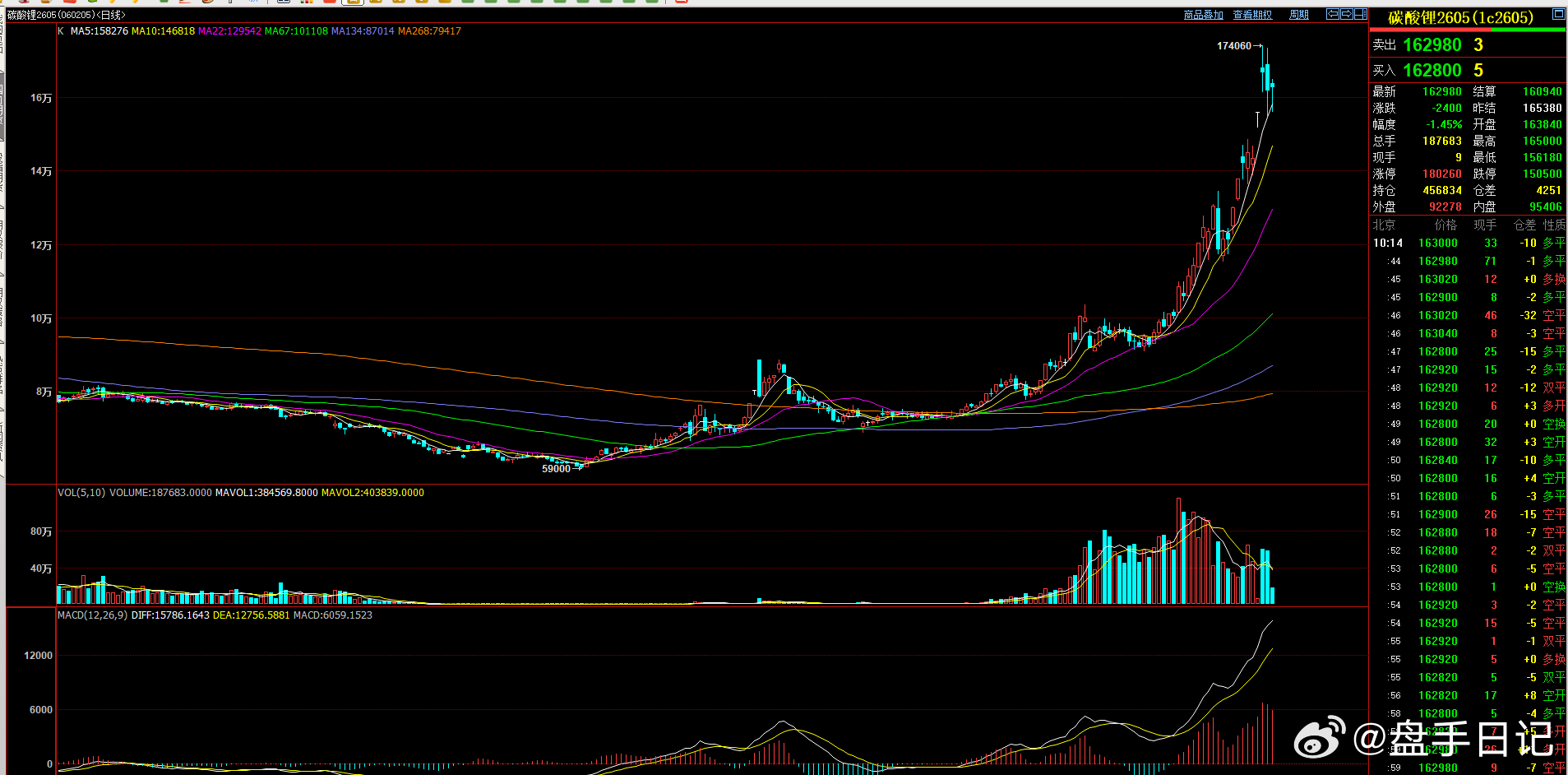
Task: Click the 最低 value 156180
Action: (x=1542, y=158)
